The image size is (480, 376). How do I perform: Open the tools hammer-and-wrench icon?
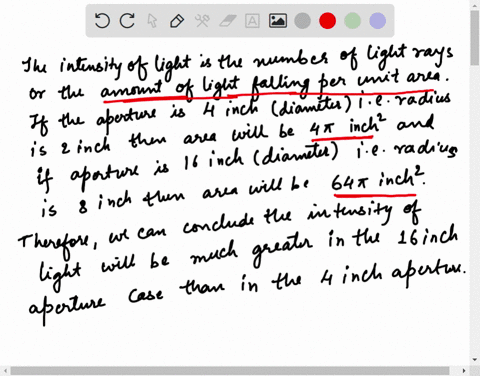pyautogui.click(x=202, y=21)
